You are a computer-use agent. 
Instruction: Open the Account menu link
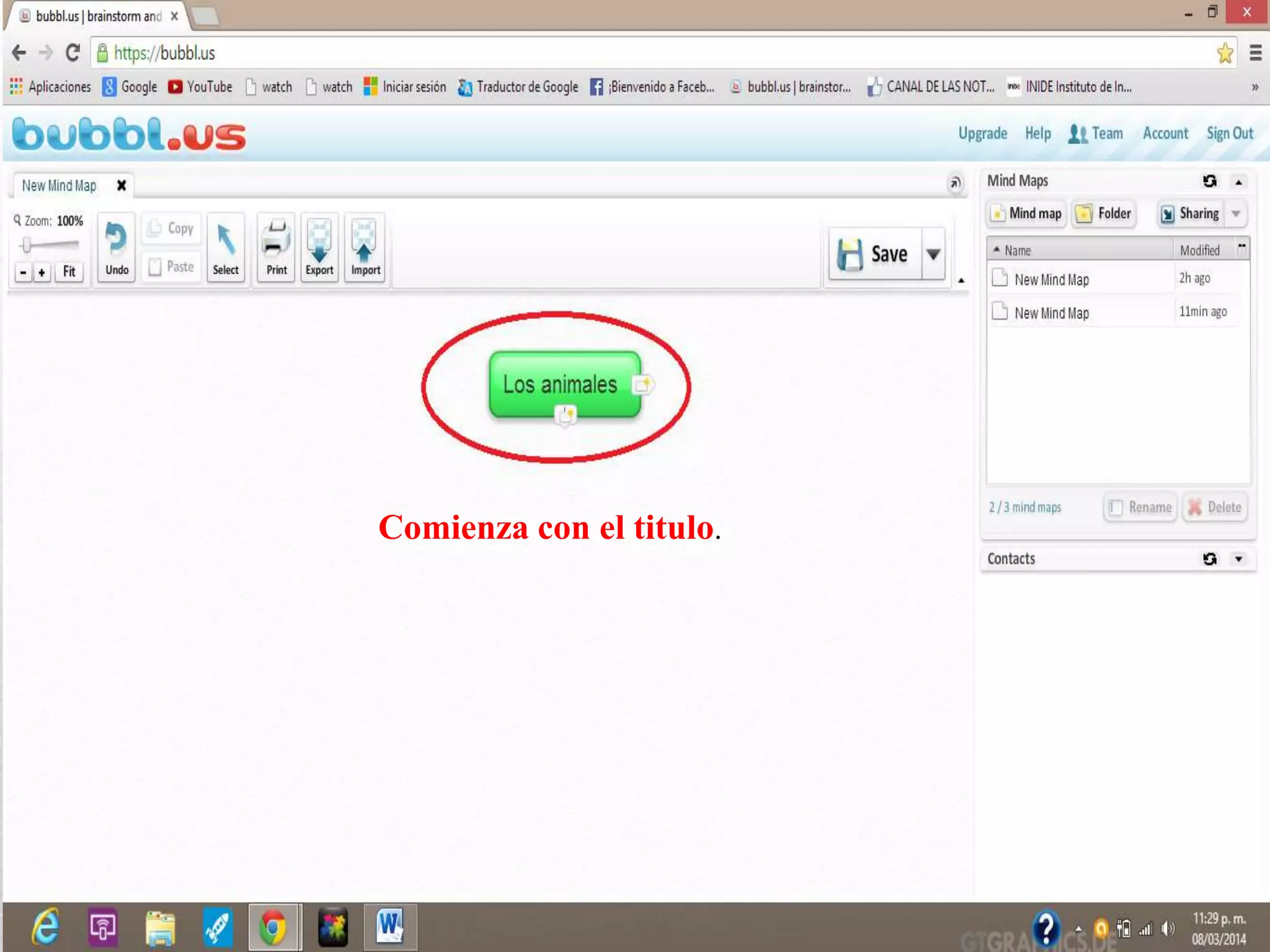(1165, 133)
